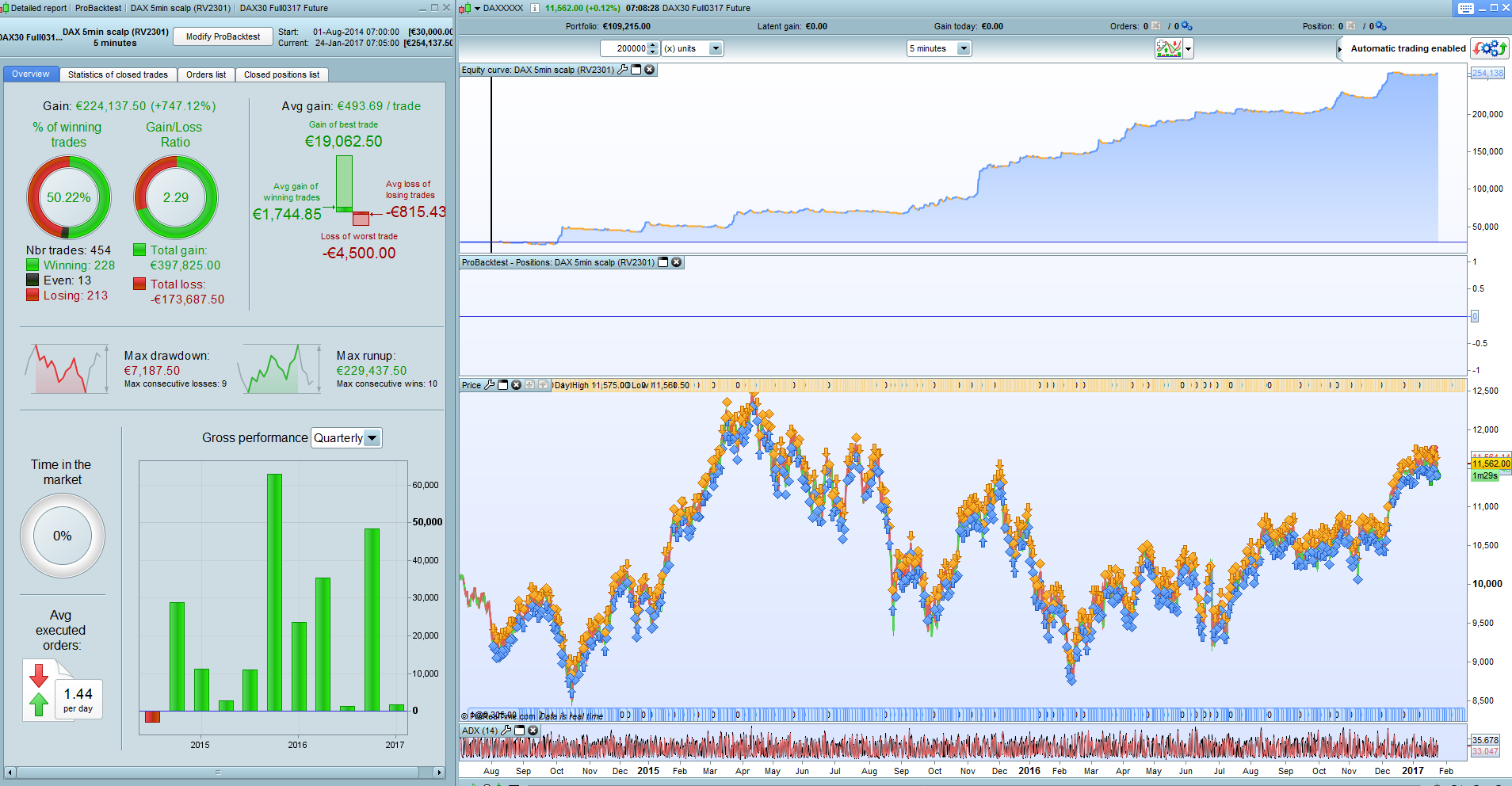
Task: Open Statistics of closed trades tab
Action: click(117, 74)
